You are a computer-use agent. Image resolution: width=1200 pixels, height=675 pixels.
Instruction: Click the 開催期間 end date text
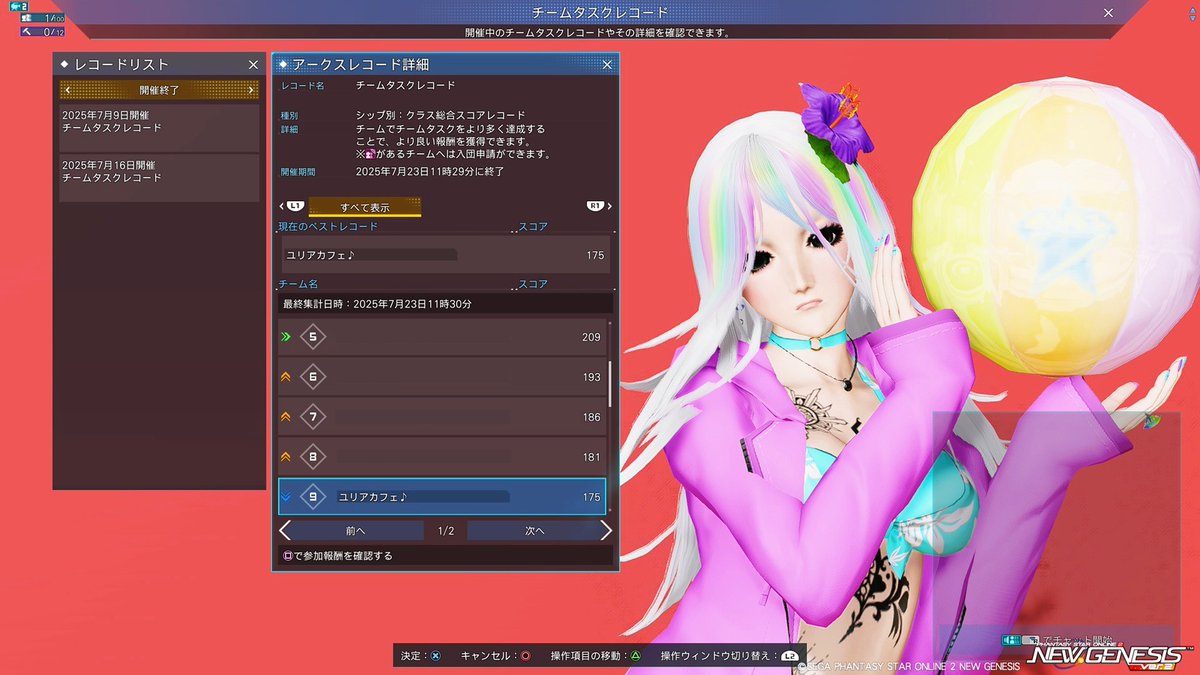pyautogui.click(x=430, y=172)
